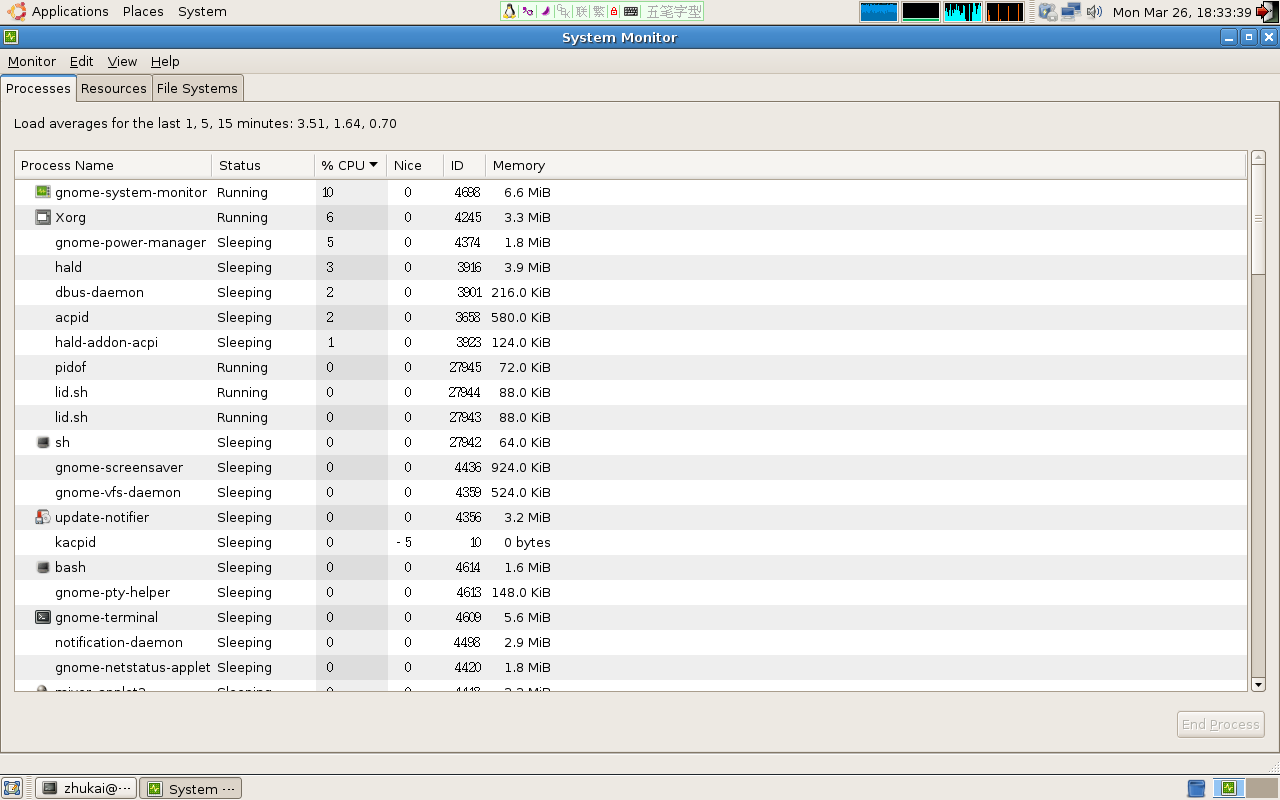Sort by Status column header
Screen dimensions: 1280x800
263,165
